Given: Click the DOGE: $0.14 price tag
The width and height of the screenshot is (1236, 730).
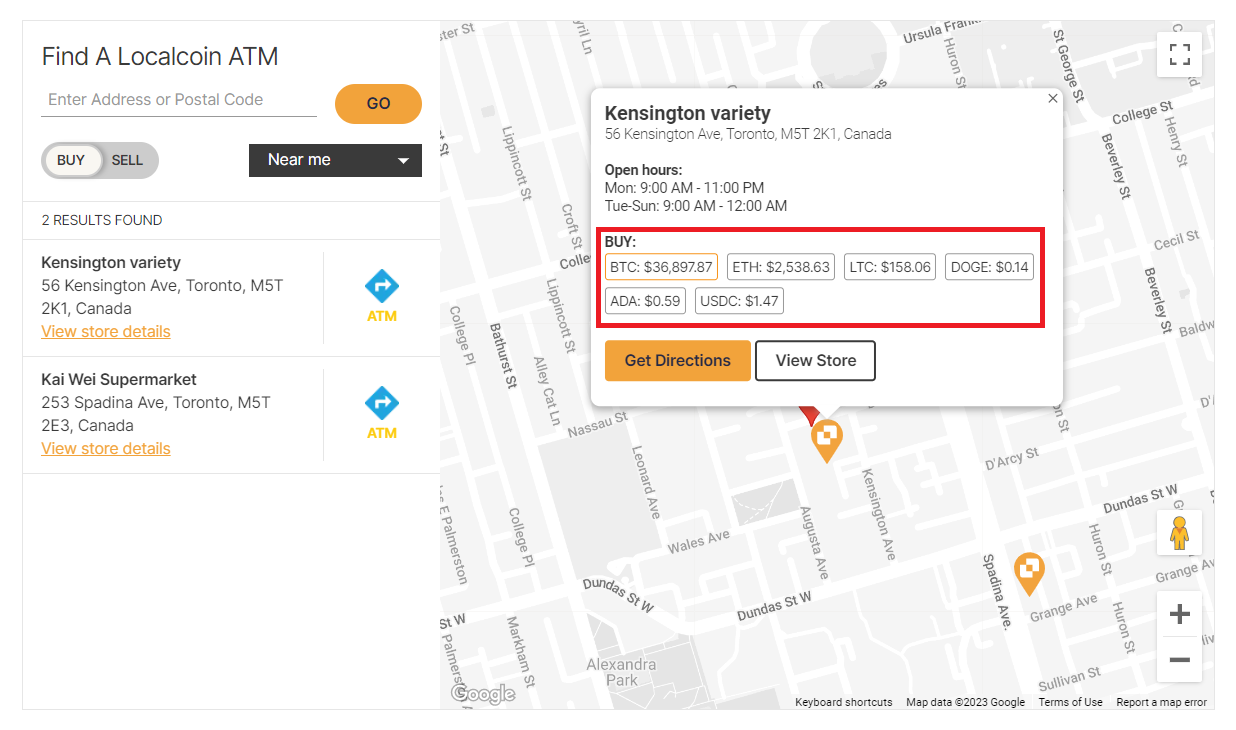Looking at the screenshot, I should click(x=990, y=267).
